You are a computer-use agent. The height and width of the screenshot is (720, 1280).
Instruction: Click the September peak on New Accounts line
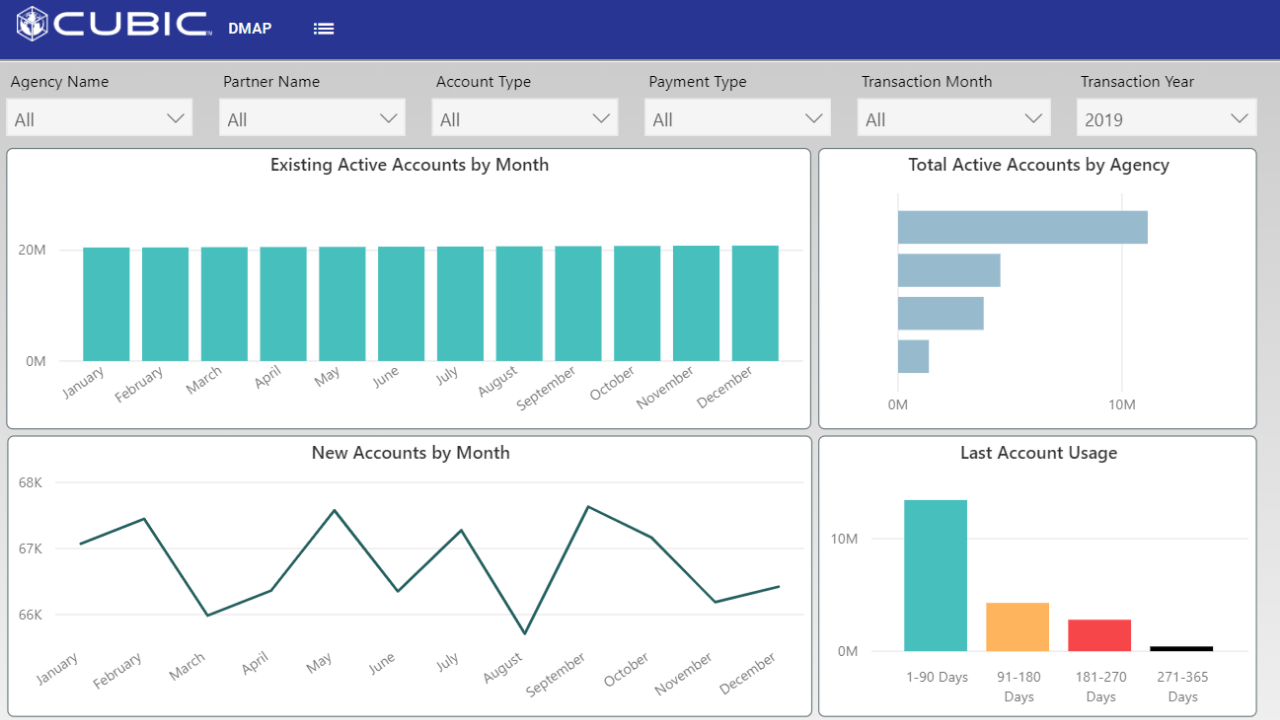tap(587, 507)
